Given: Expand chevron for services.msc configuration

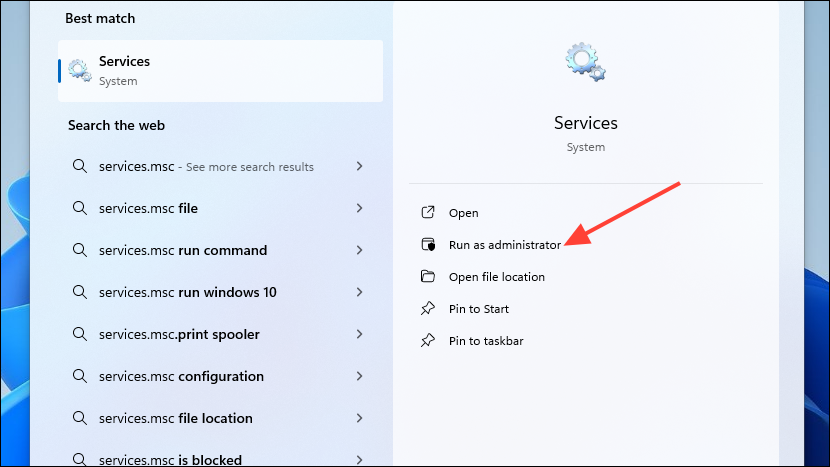Looking at the screenshot, I should [359, 377].
